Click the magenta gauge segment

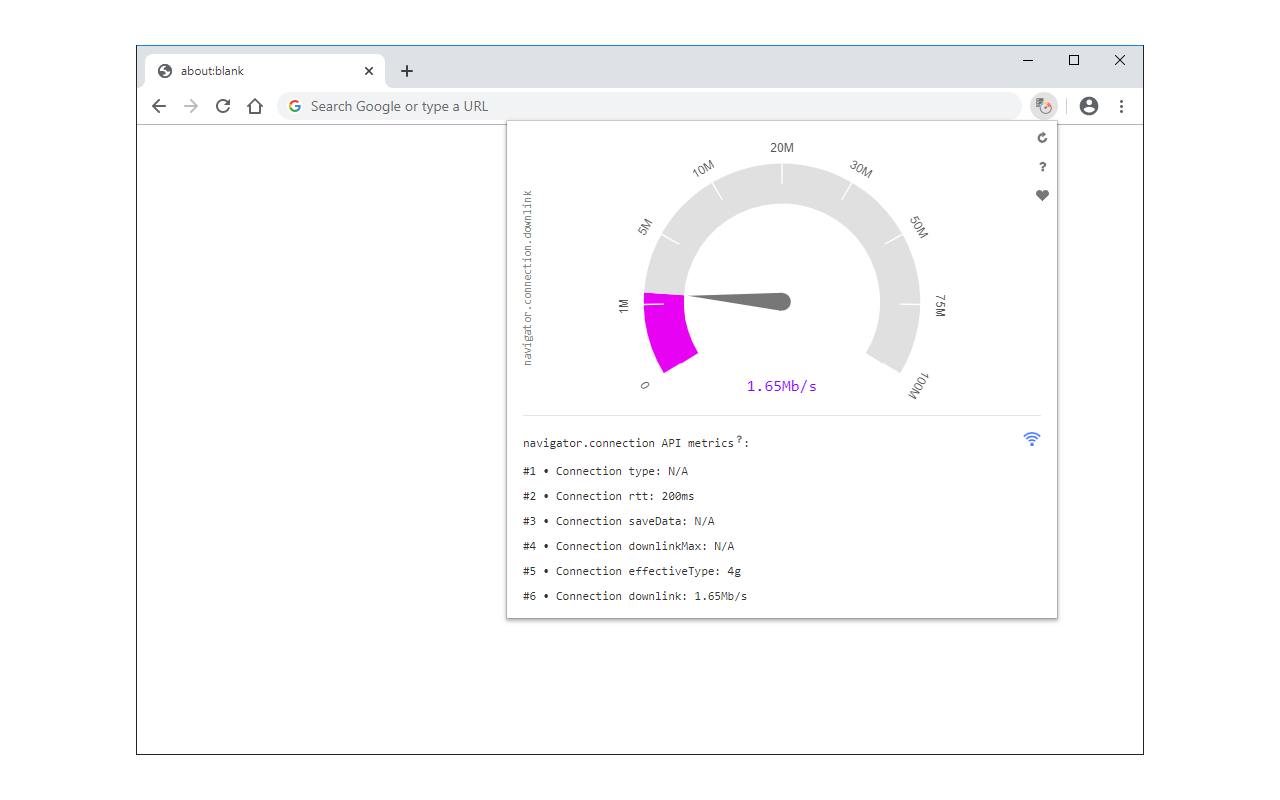(669, 331)
